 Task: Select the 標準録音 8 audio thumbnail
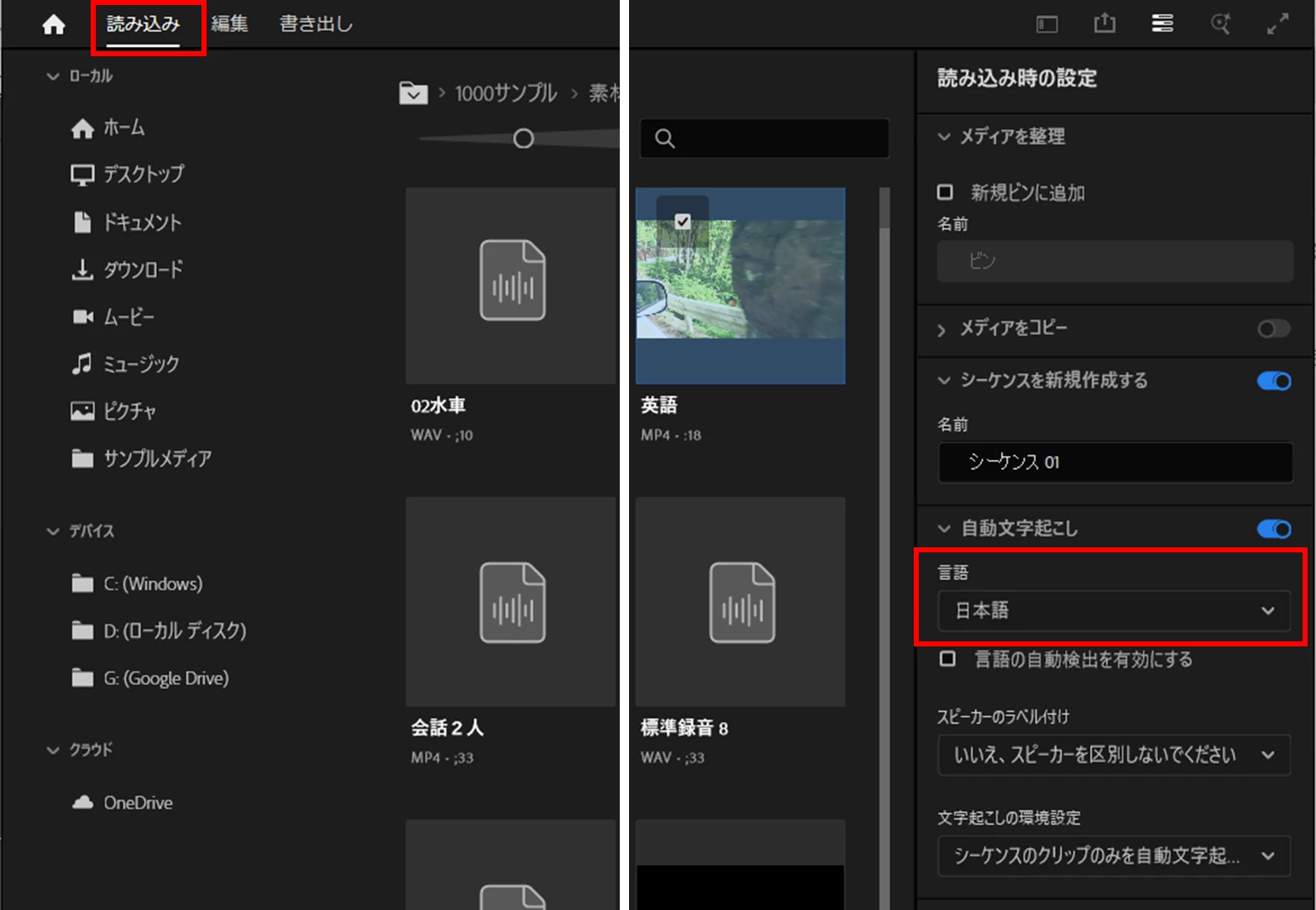(x=740, y=602)
